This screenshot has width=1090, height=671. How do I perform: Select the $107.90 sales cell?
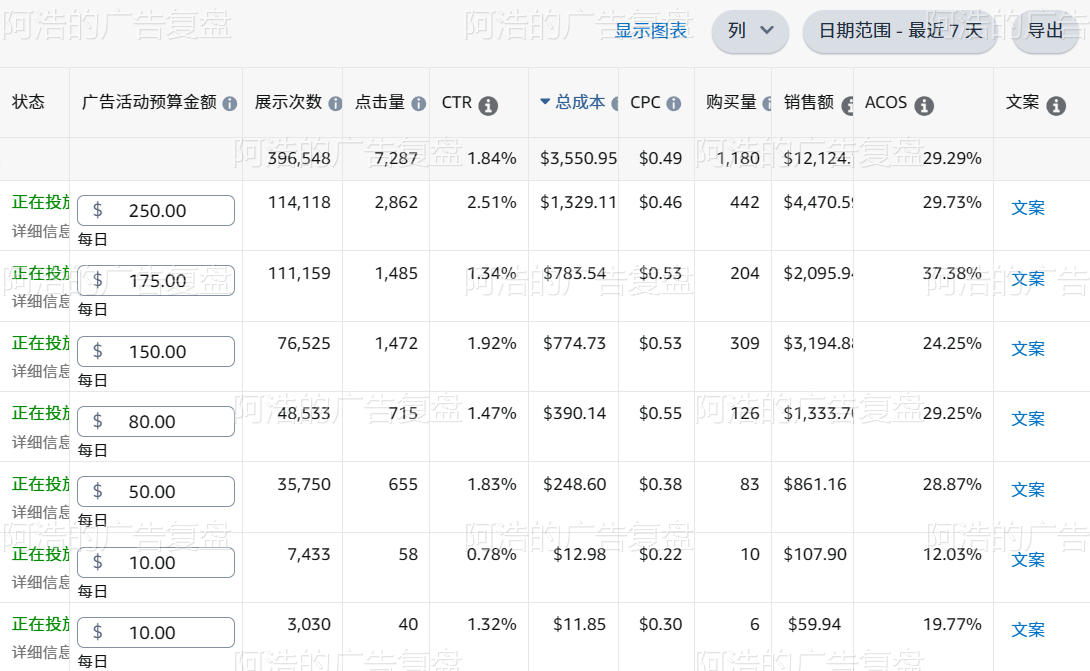(x=815, y=554)
